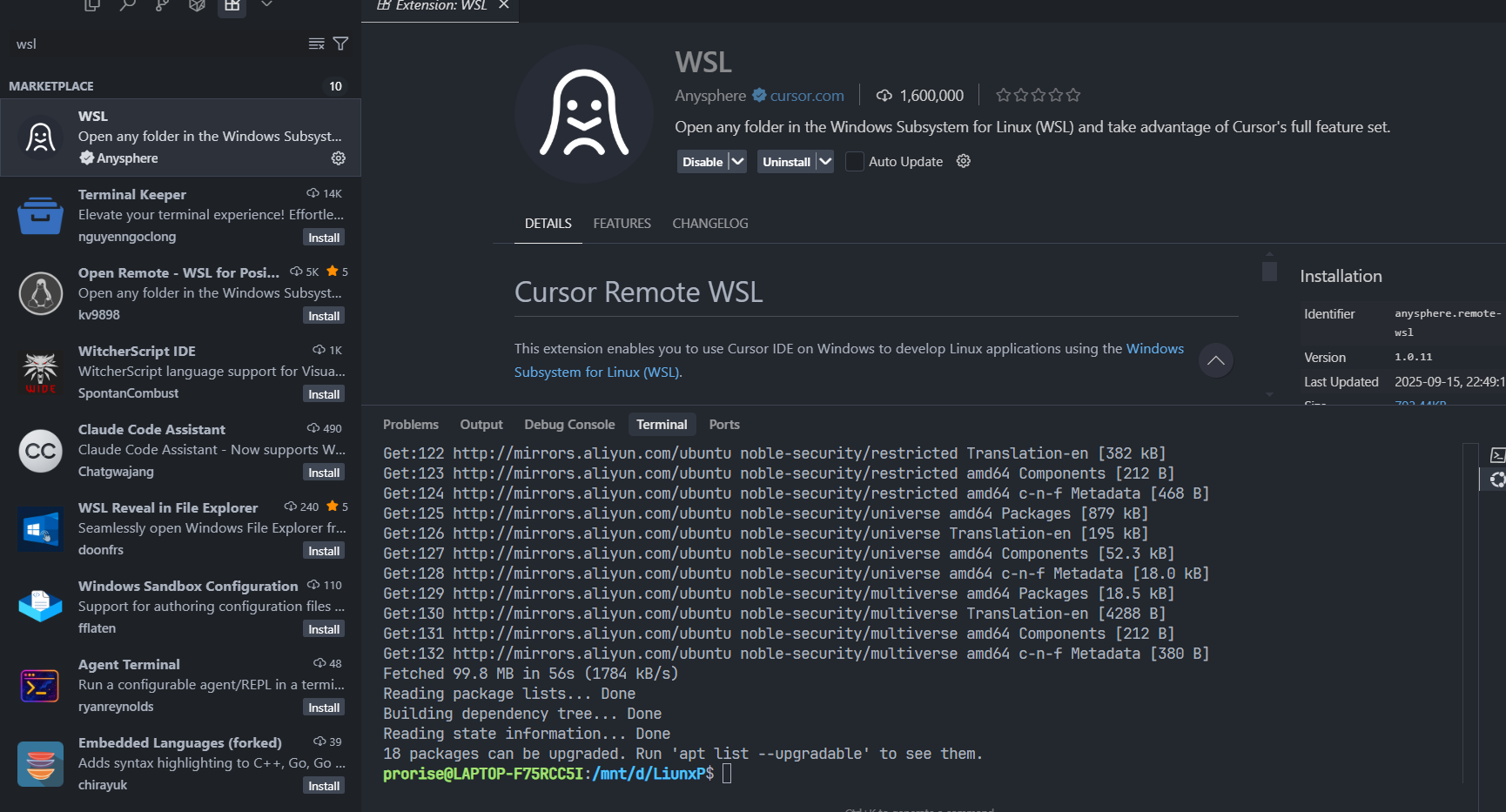The image size is (1506, 812).
Task: Clear the extension search results
Action: [x=316, y=44]
